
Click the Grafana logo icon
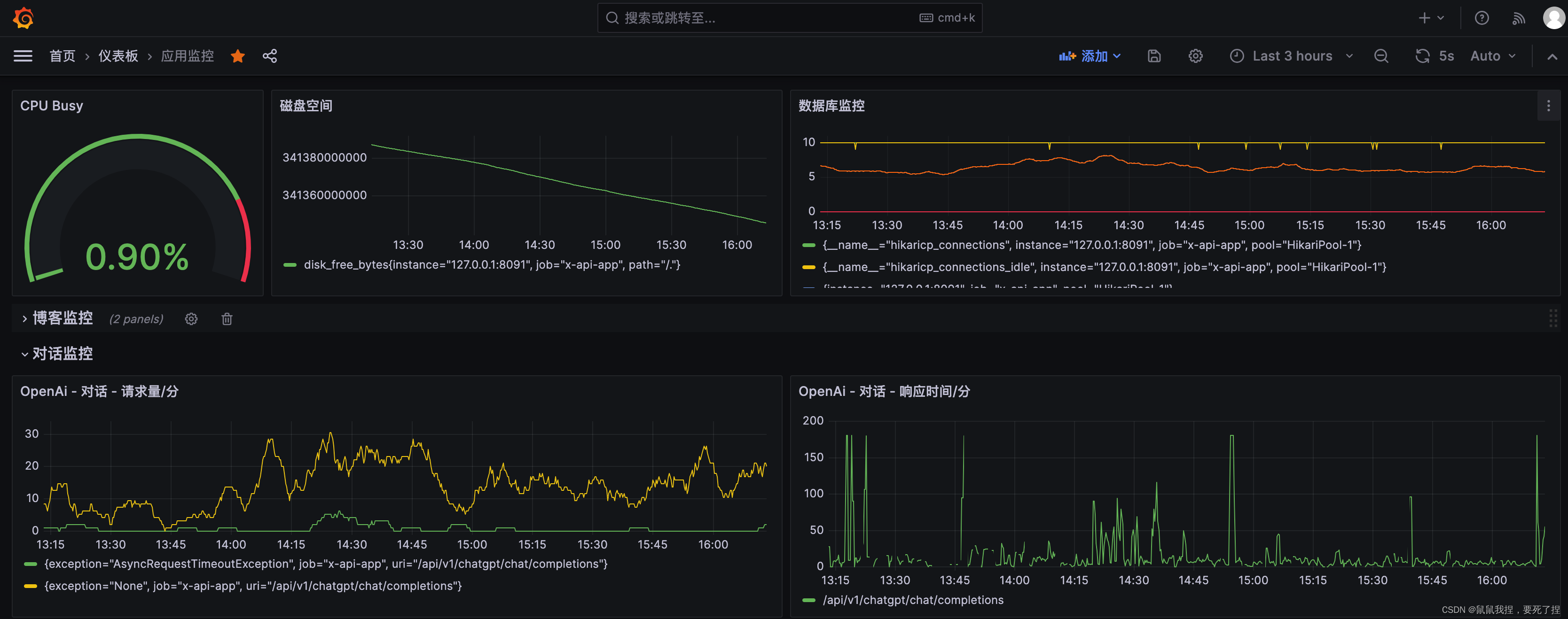(23, 18)
